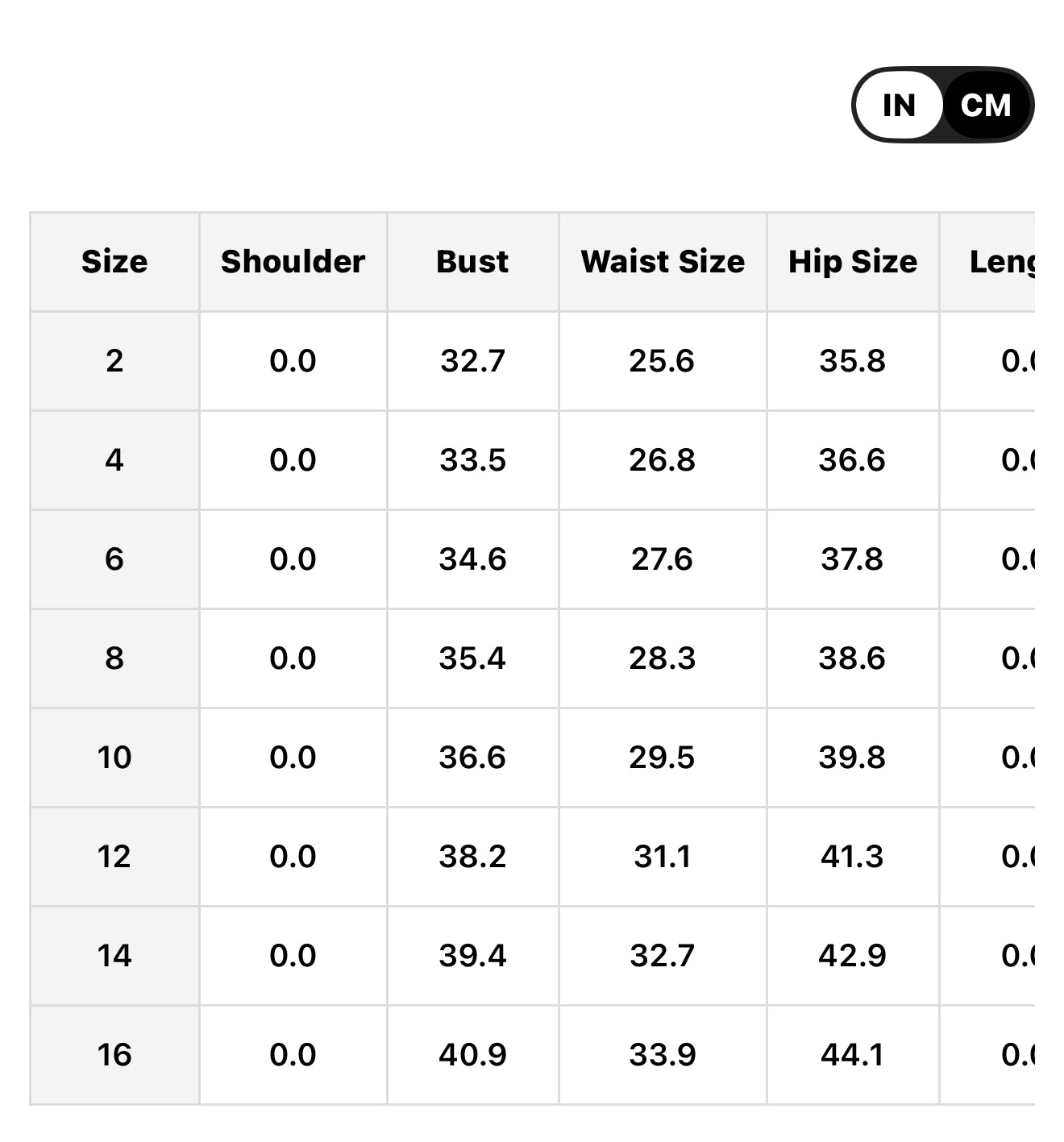Select the size 8 row label

point(114,658)
